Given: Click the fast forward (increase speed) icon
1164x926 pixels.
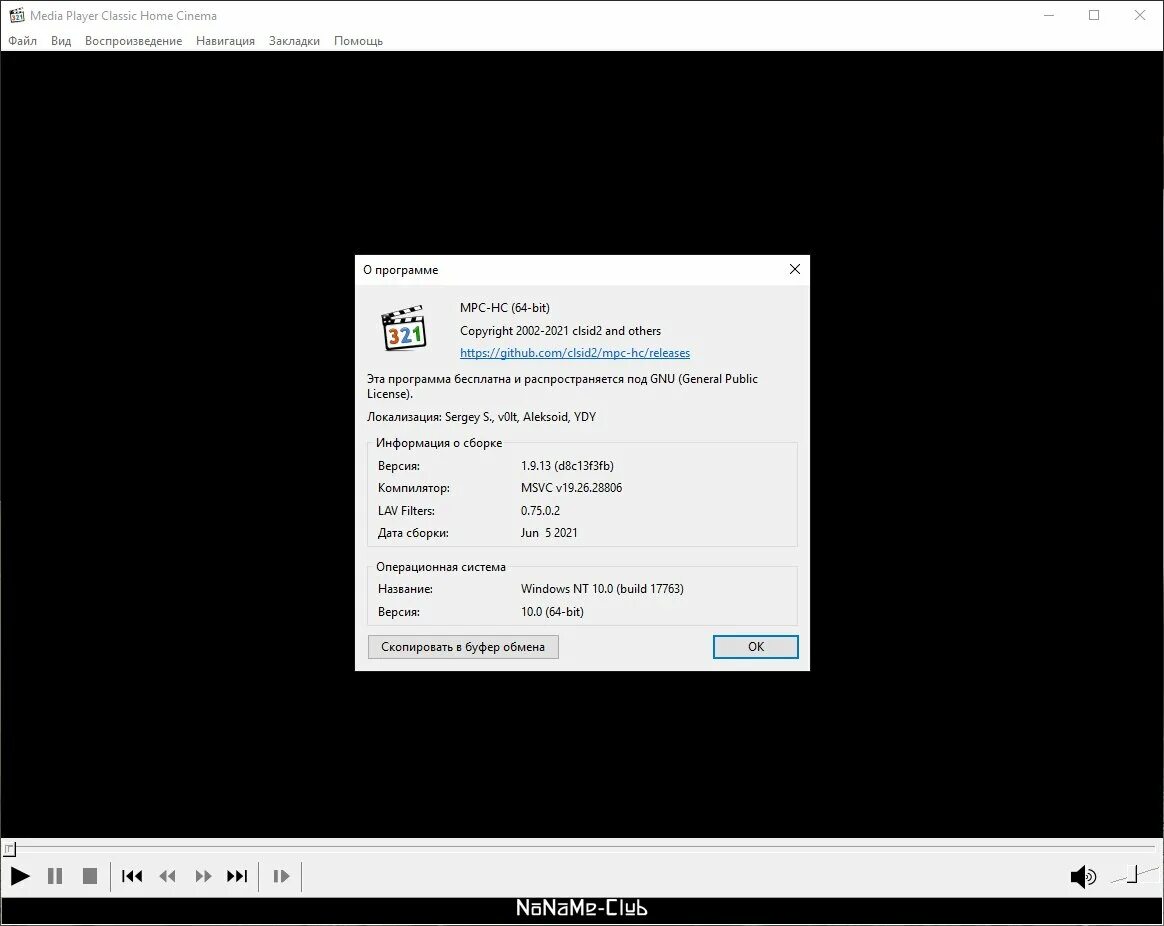Looking at the screenshot, I should pyautogui.click(x=203, y=876).
